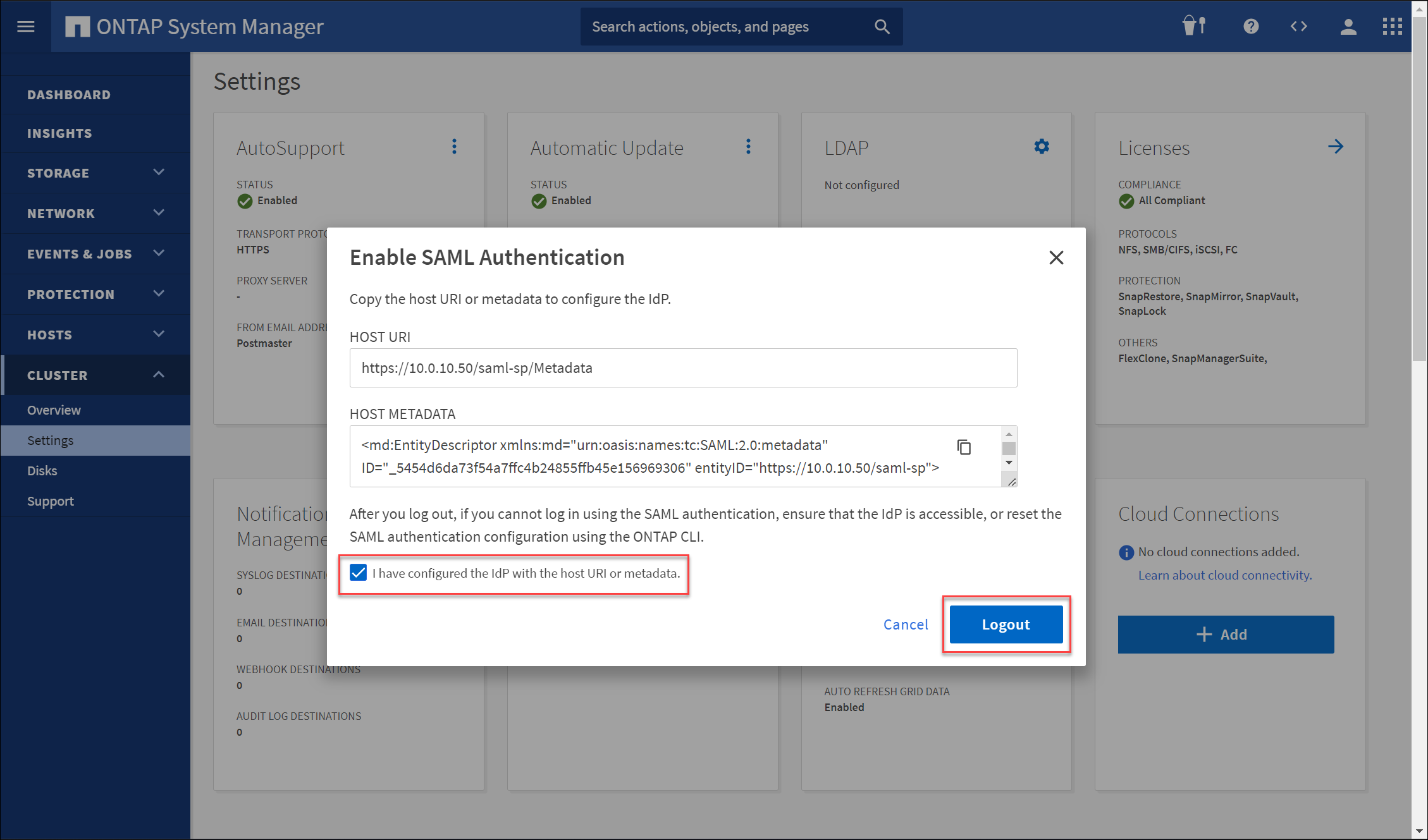Close the Enable SAML Authentication dialog

coord(1056,257)
